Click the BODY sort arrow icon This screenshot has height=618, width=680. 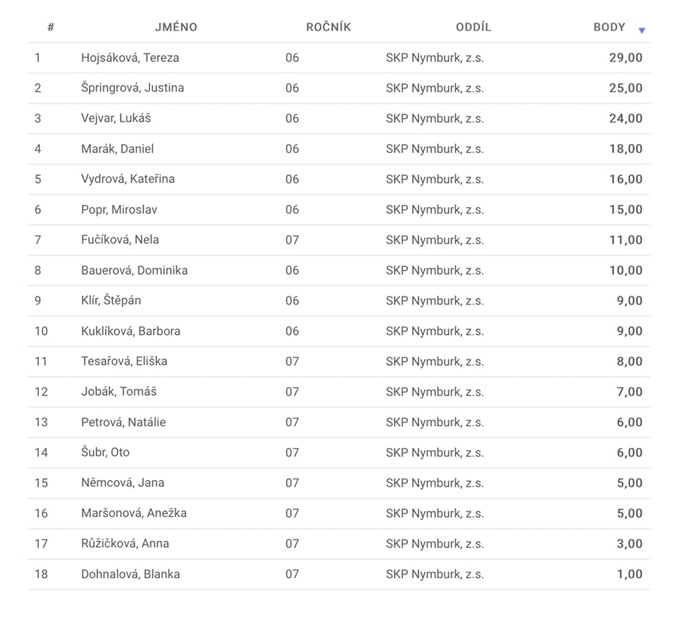642,30
